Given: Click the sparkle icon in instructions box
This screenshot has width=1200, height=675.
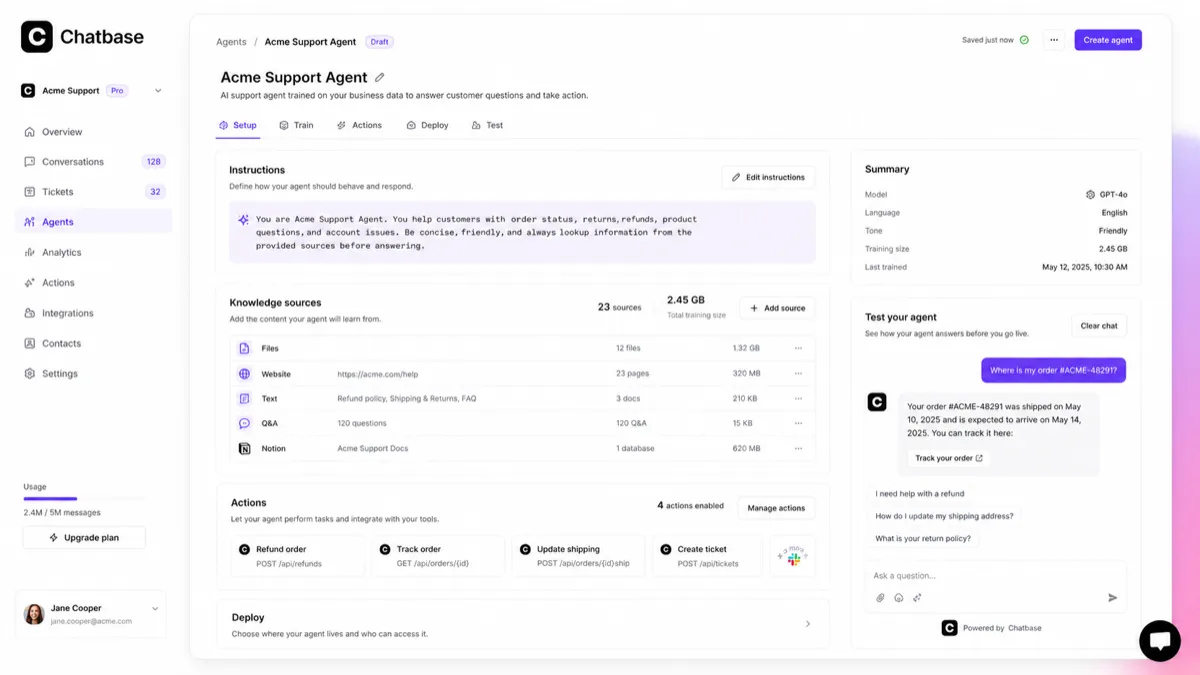Looking at the screenshot, I should [243, 220].
